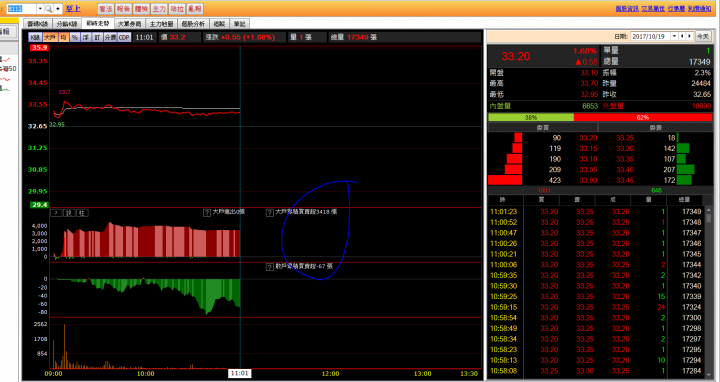Click the 主力 toolbar button
This screenshot has height=382, width=720.
tap(159, 9)
